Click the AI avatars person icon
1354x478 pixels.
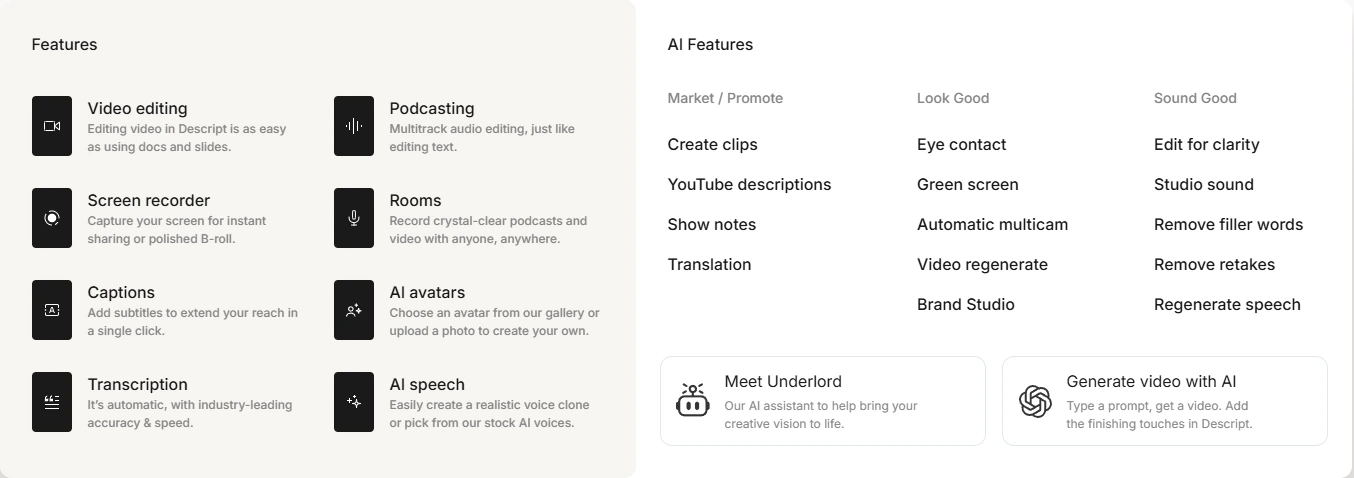tap(354, 310)
